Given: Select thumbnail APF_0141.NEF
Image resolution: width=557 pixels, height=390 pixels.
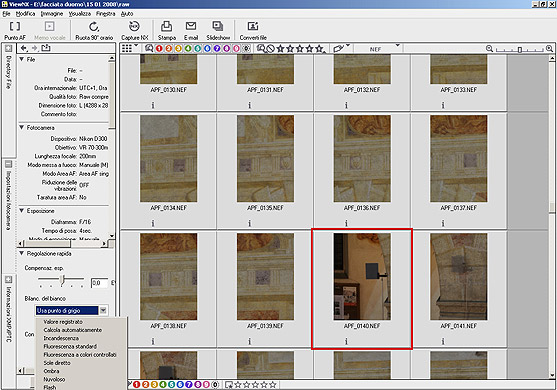Looking at the screenshot, I should 459,288.
